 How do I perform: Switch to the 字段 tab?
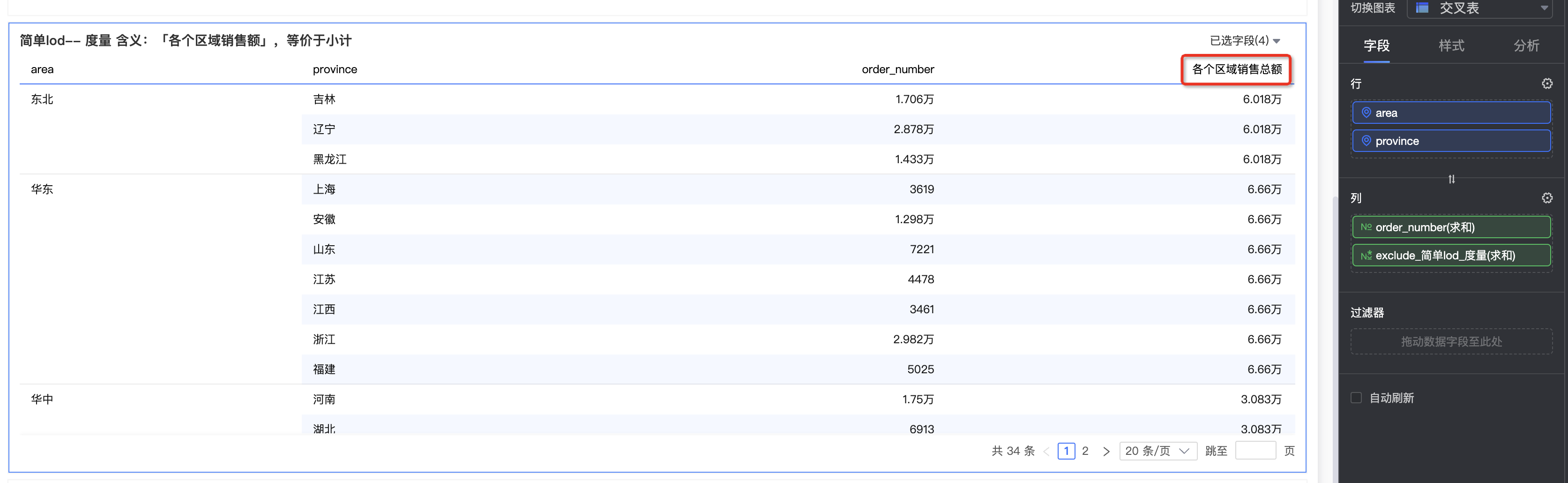(x=1376, y=45)
